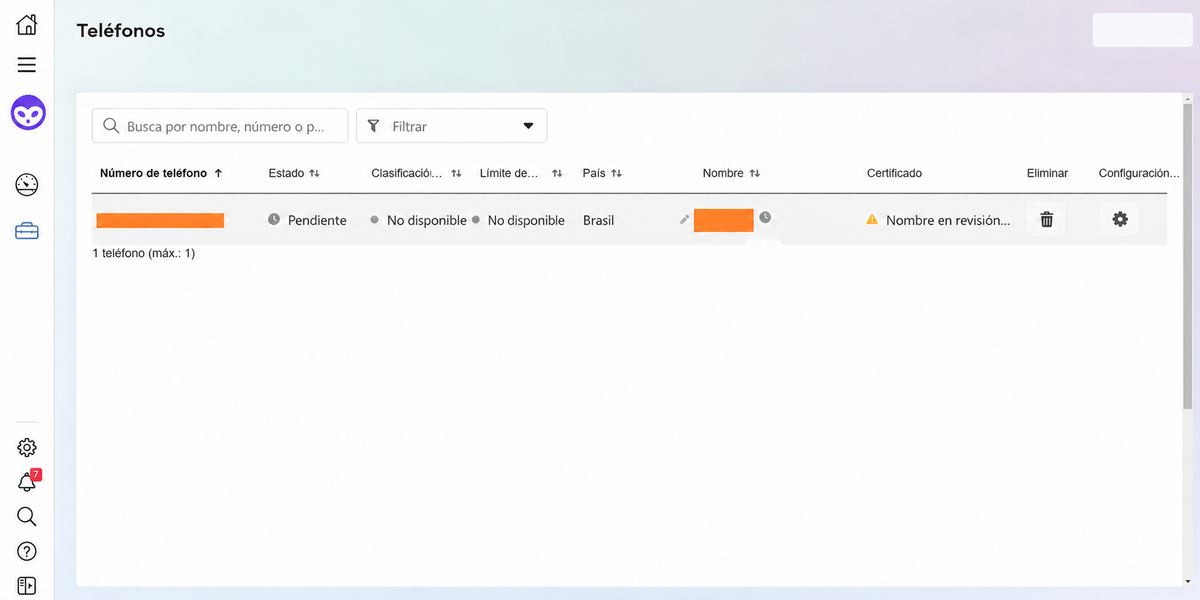Open notifications bell with 7 badge

[x=28, y=481]
